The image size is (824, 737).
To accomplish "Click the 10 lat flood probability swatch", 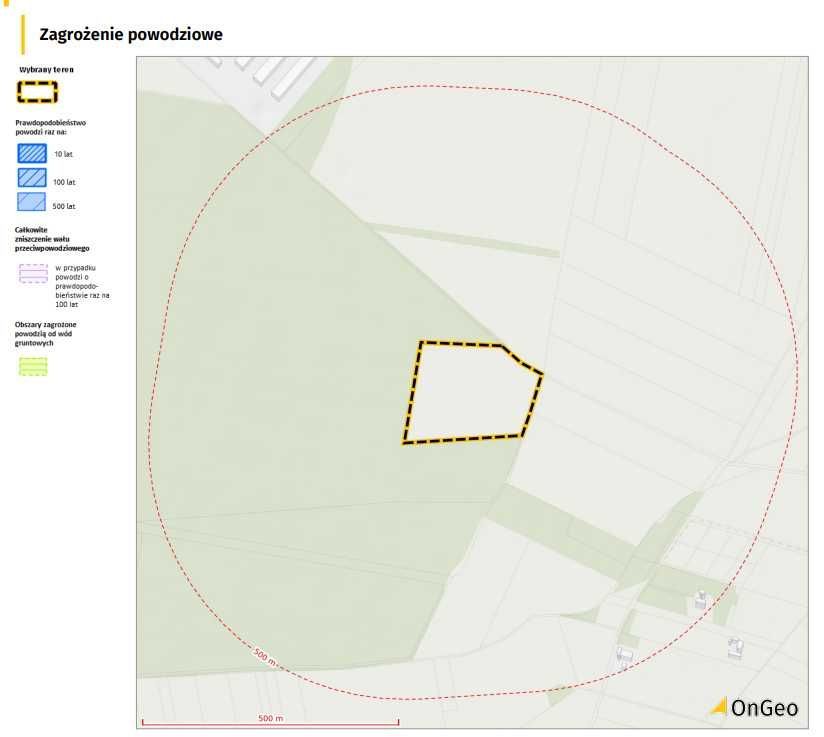I will (32, 153).
